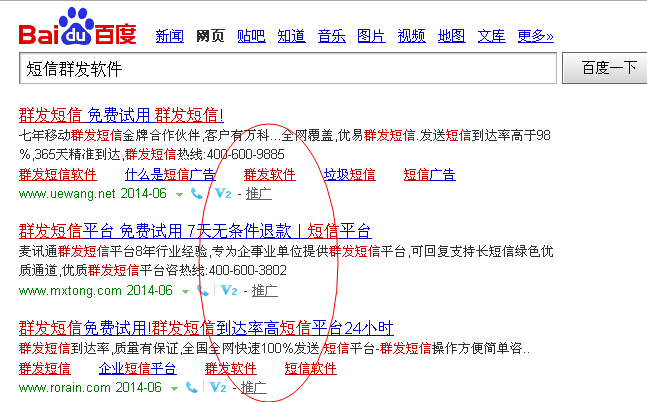The height and width of the screenshot is (402, 647).
Task: Open the 地图 tab
Action: [451, 36]
